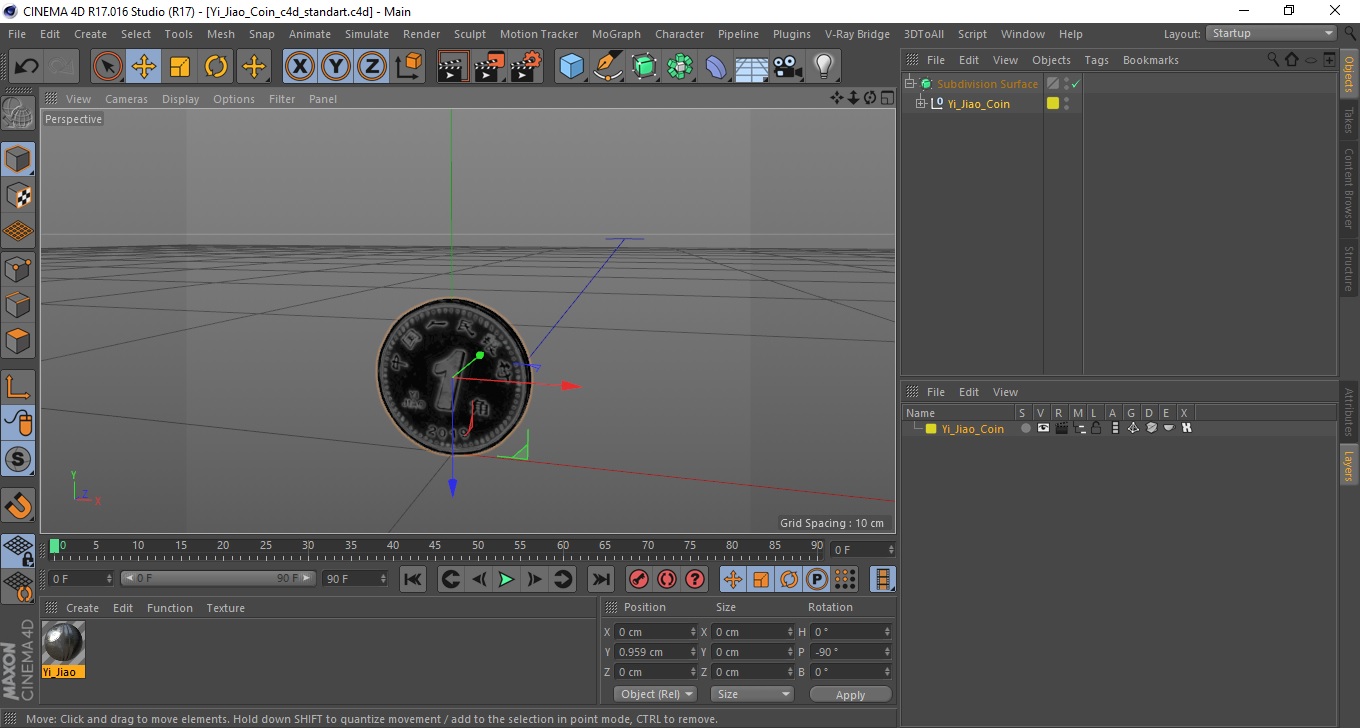
Task: Expand the Yi_Jiao_Coin object node
Action: pyautogui.click(x=921, y=104)
